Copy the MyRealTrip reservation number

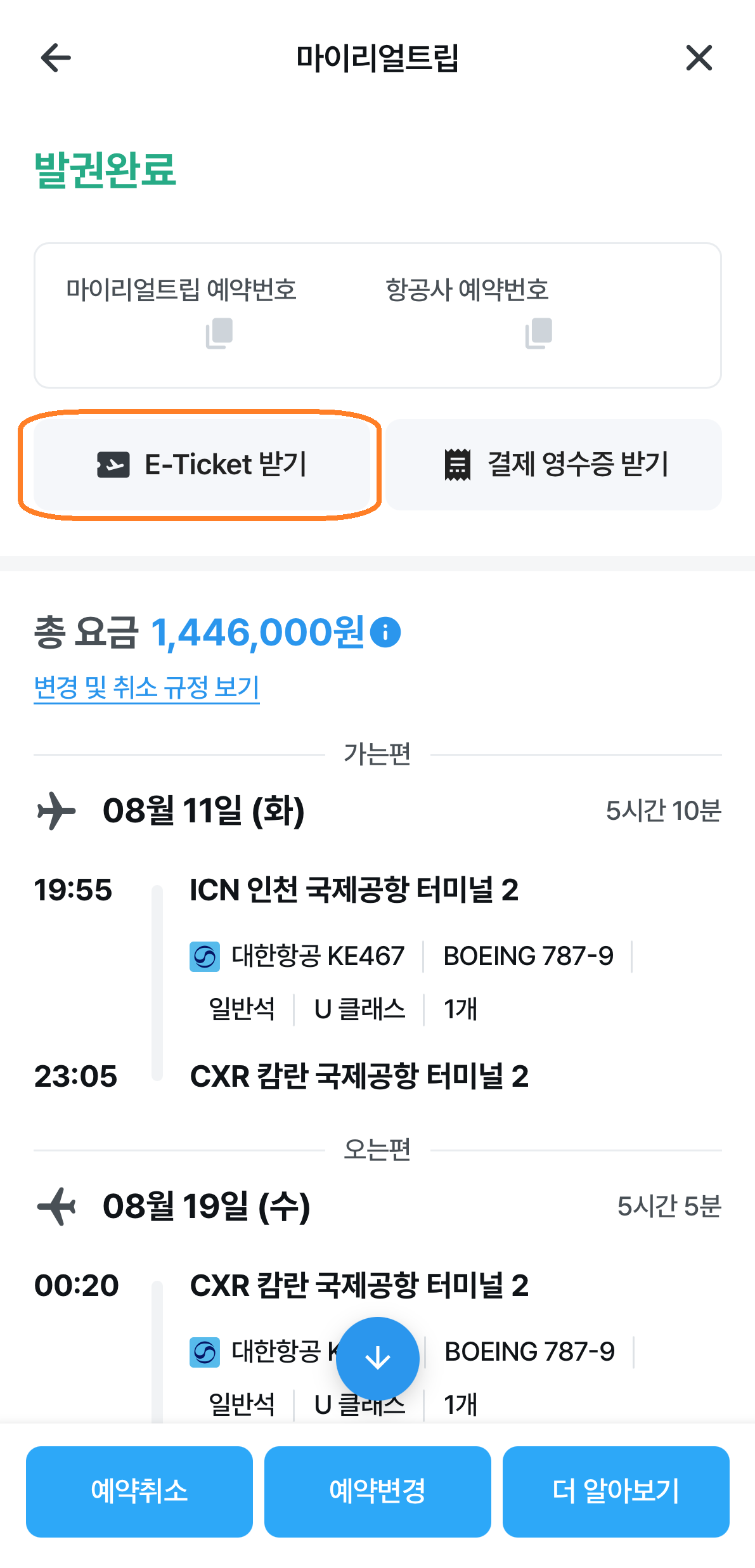tap(219, 333)
